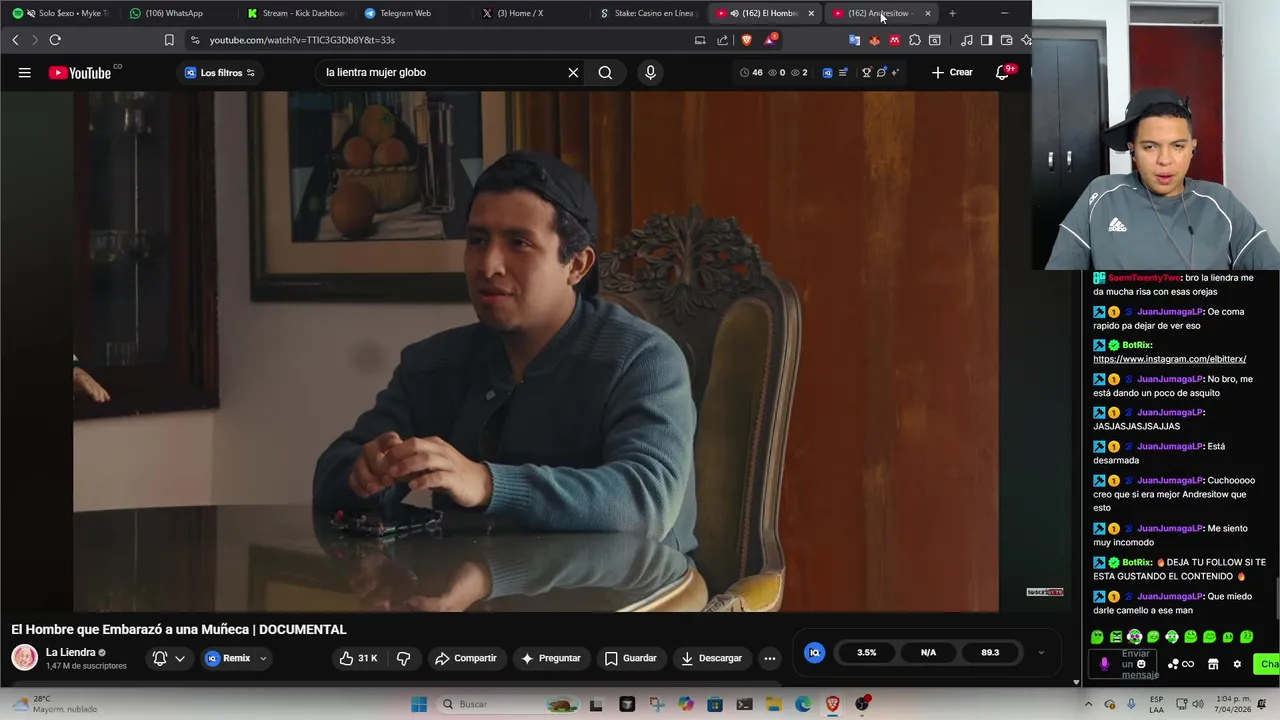Toggle the browser sidebar panel icon
1280x720 pixels.
click(986, 40)
